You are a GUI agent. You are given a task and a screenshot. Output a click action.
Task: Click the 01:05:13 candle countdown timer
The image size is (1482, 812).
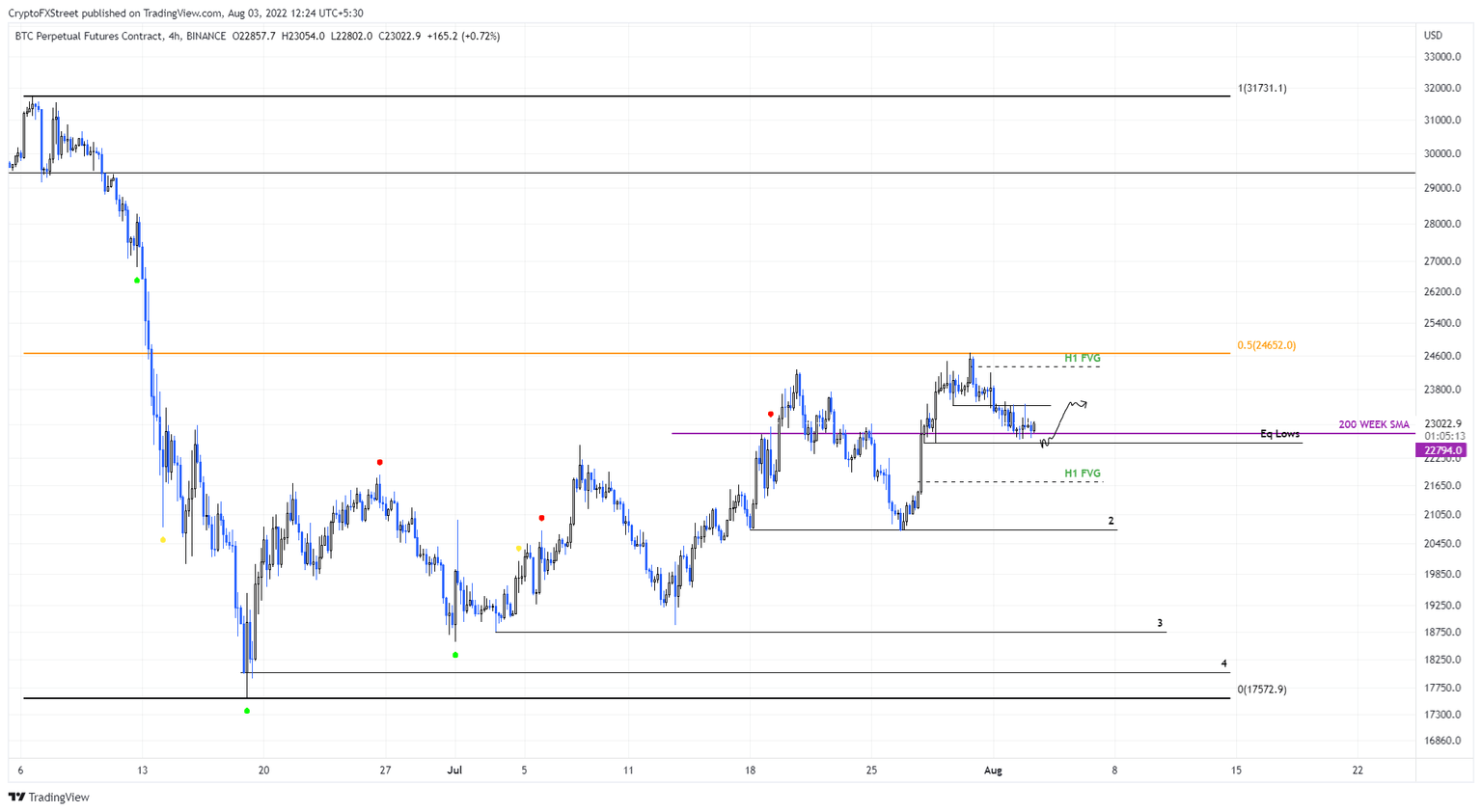(1447, 436)
